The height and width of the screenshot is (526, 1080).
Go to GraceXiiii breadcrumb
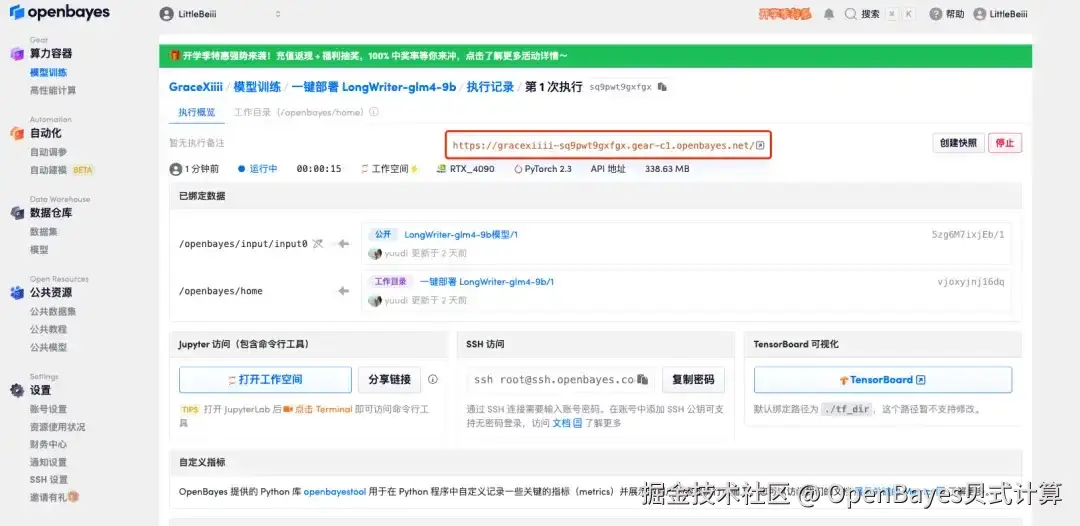pyautogui.click(x=196, y=87)
